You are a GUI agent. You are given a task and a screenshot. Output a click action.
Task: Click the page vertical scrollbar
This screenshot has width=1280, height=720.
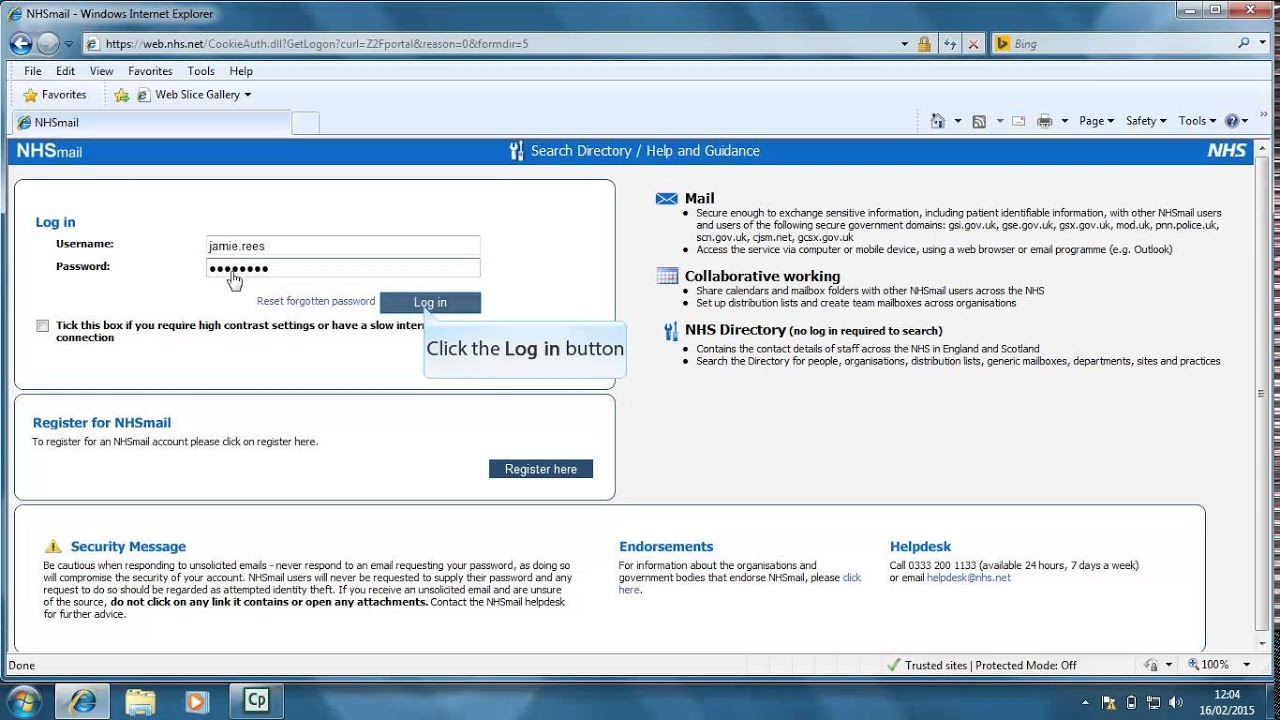click(x=1262, y=395)
